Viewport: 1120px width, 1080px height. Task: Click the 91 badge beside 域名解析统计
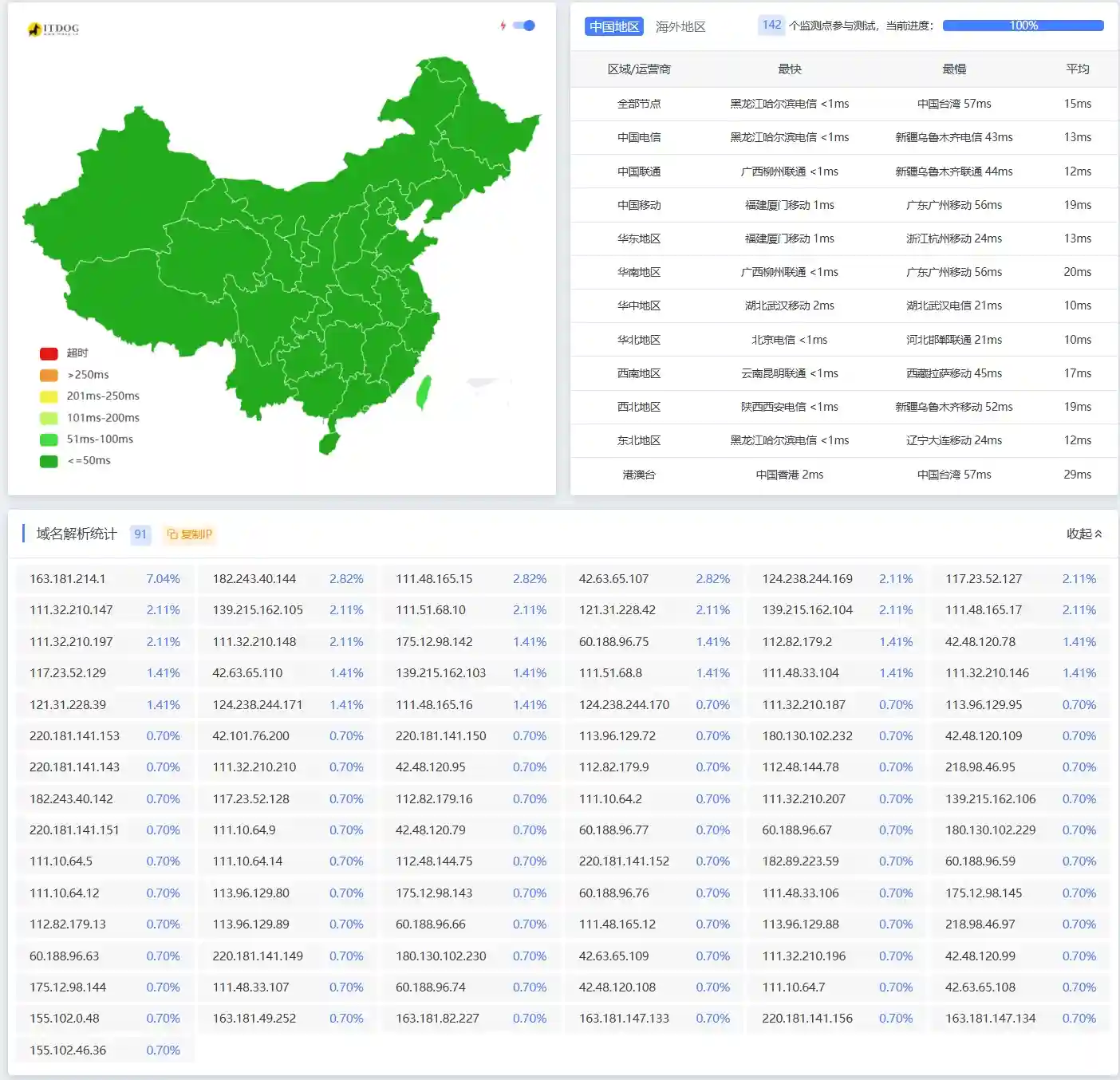[x=140, y=534]
